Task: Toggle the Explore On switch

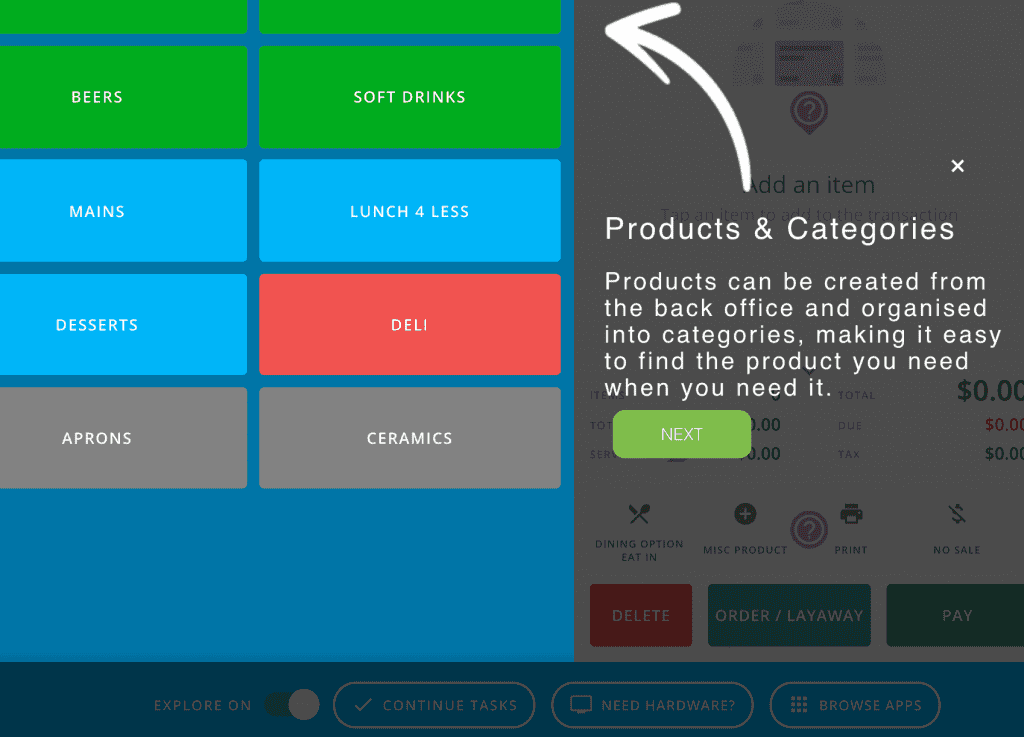Action: (292, 705)
